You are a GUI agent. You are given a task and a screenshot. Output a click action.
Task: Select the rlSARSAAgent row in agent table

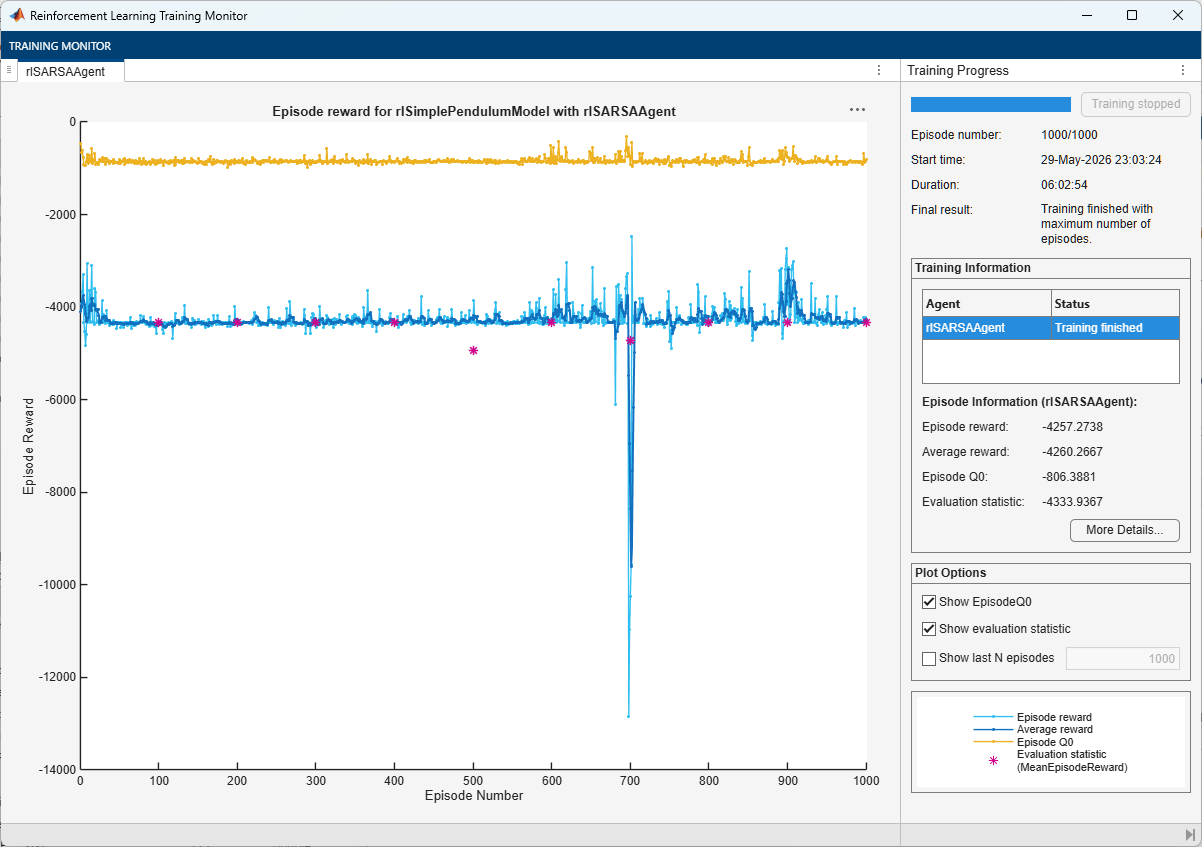click(x=1051, y=328)
